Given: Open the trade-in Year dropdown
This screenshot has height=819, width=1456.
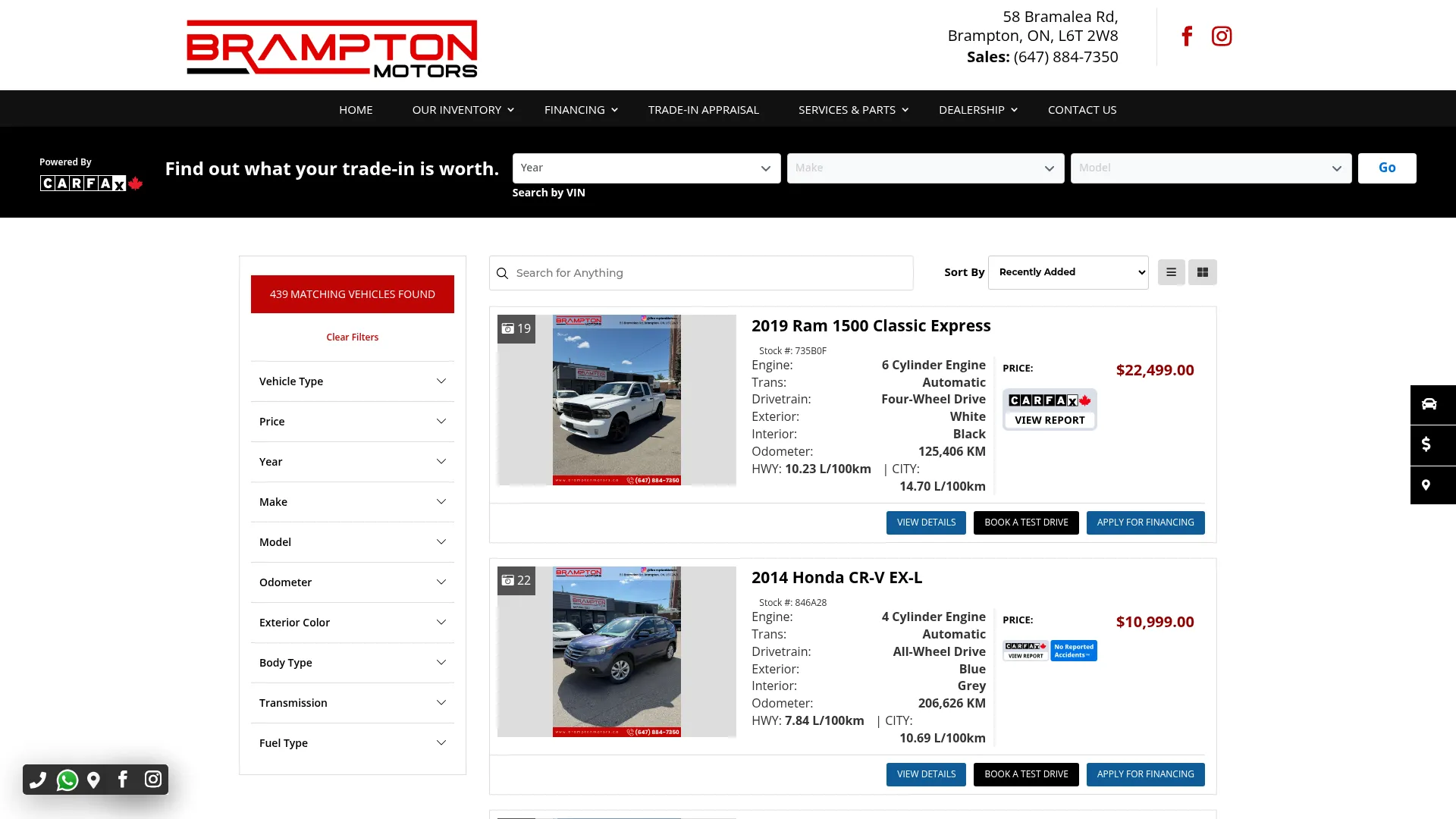Looking at the screenshot, I should coord(646,168).
